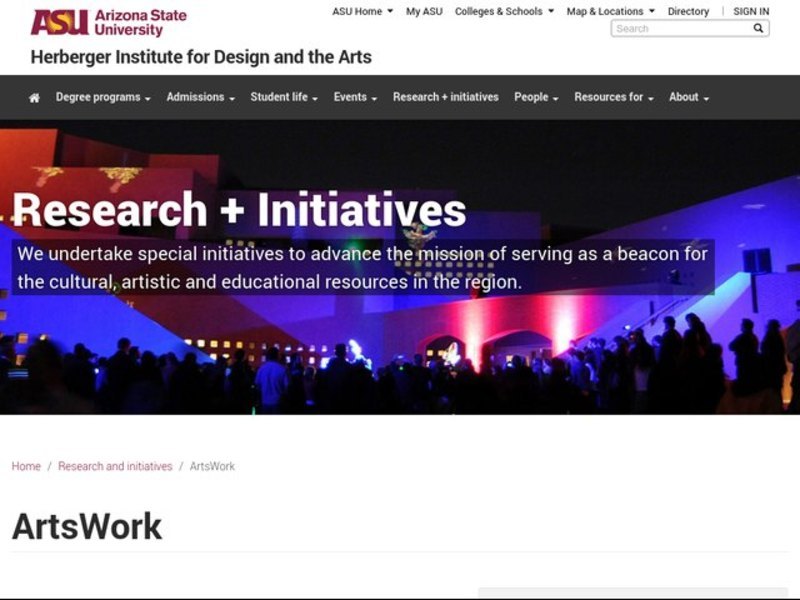This screenshot has height=600, width=800.
Task: Click the SIGN IN link
Action: tap(751, 12)
